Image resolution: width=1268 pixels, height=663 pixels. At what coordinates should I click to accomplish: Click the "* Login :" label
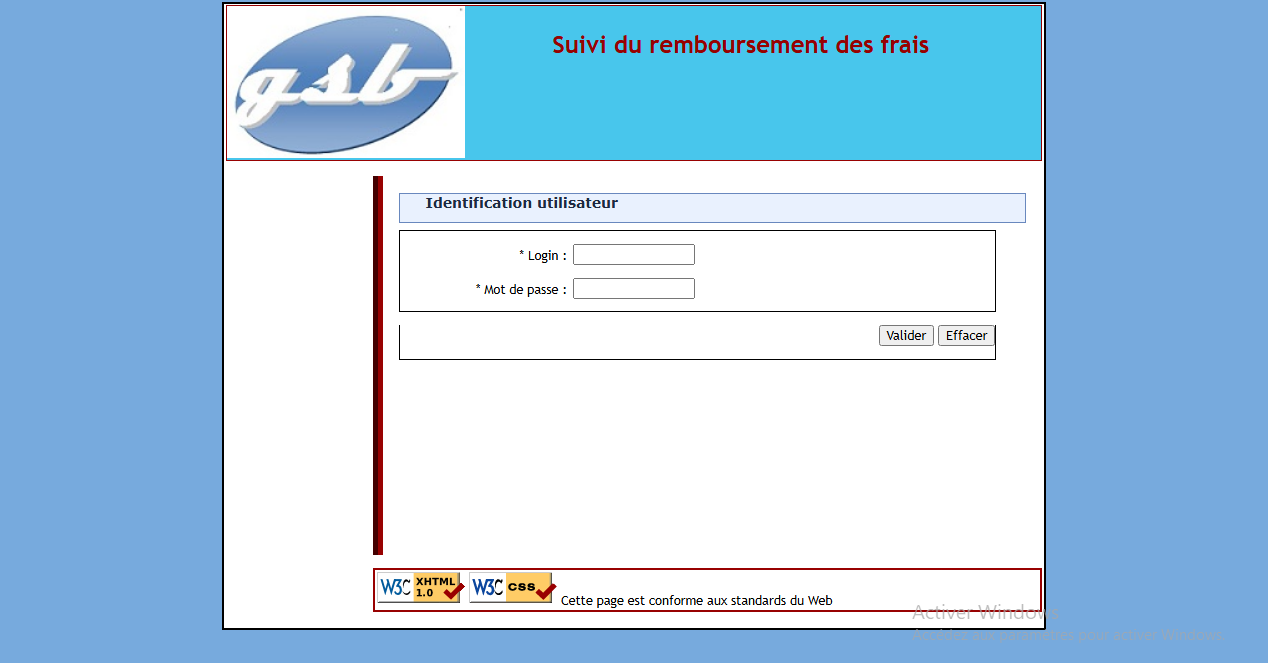point(543,256)
